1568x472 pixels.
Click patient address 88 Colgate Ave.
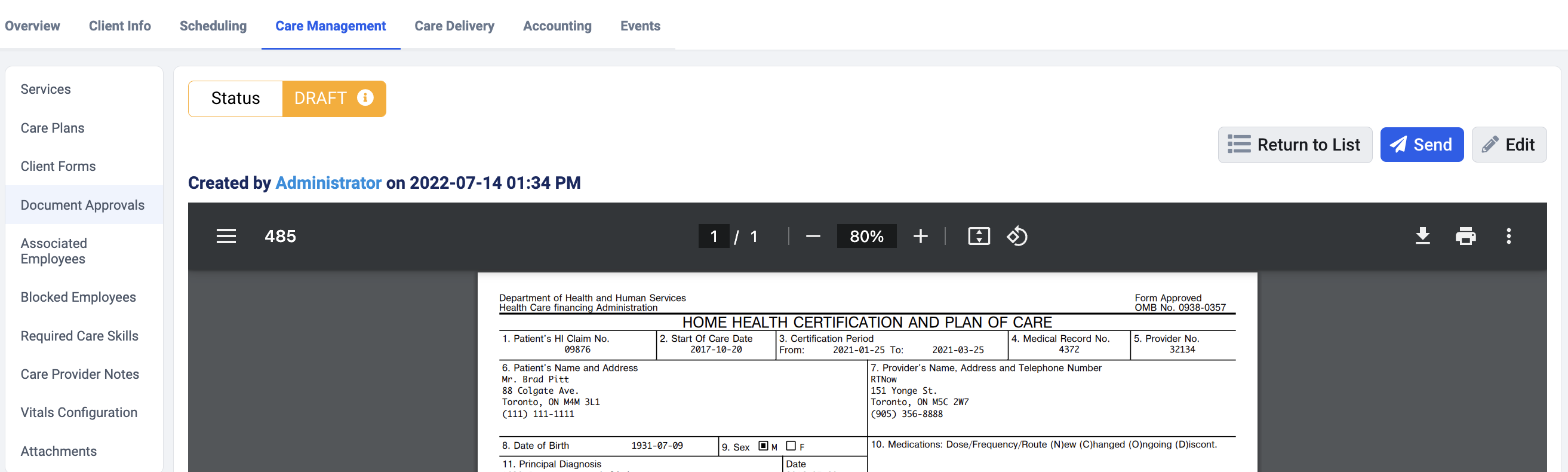point(540,391)
